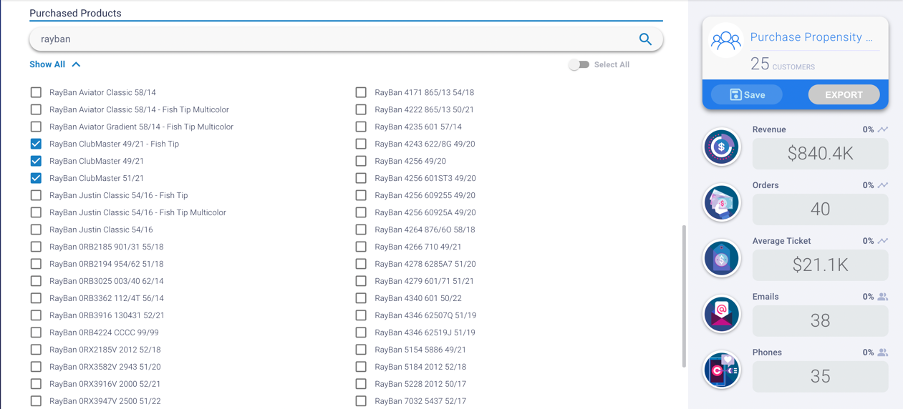904x410 pixels.
Task: Click the $21.1K average ticket value
Action: point(820,265)
